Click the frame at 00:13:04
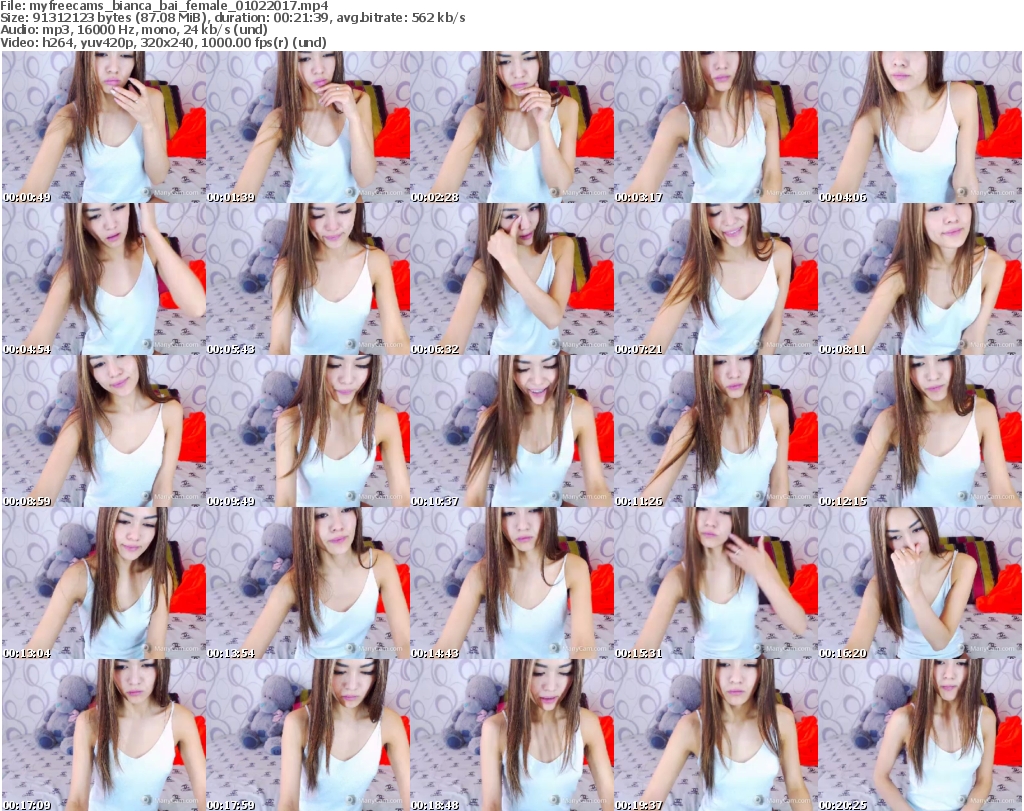1024x811 pixels. [x=104, y=583]
